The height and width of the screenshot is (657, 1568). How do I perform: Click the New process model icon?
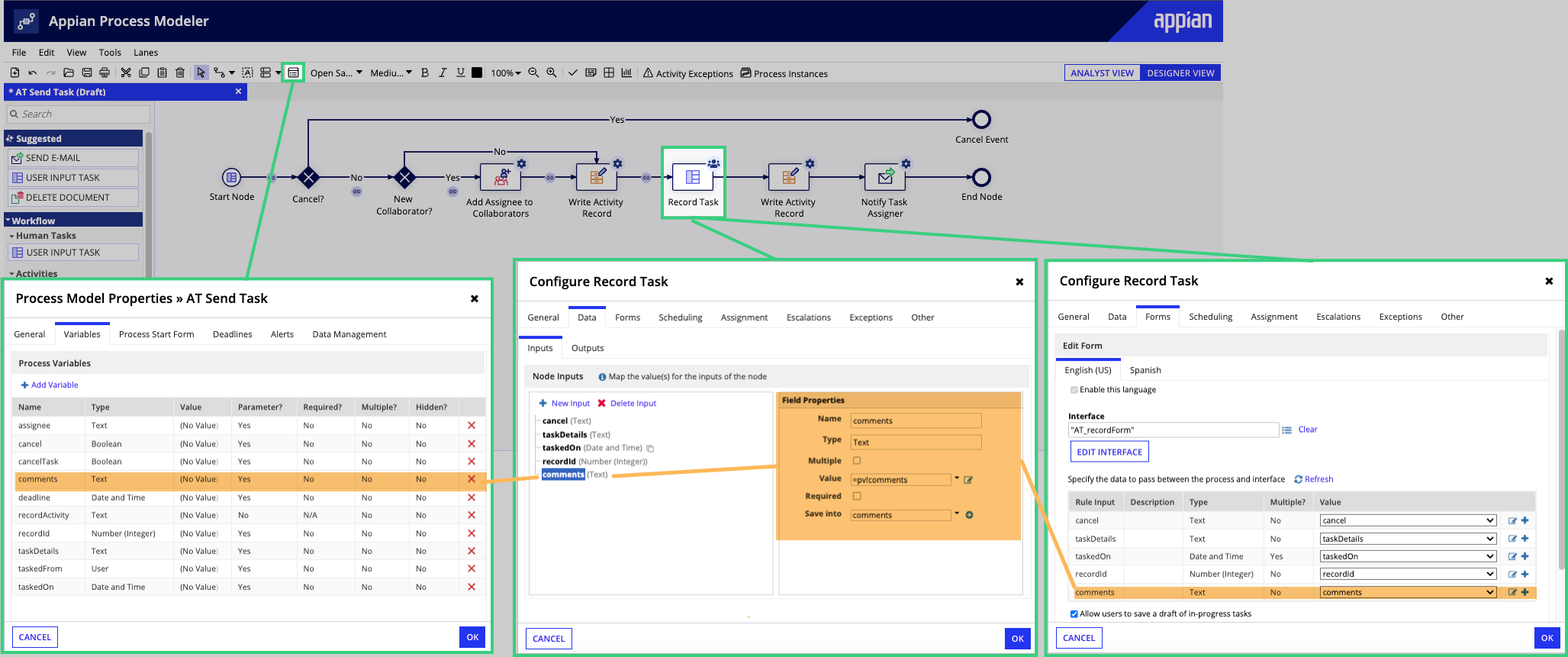point(14,72)
